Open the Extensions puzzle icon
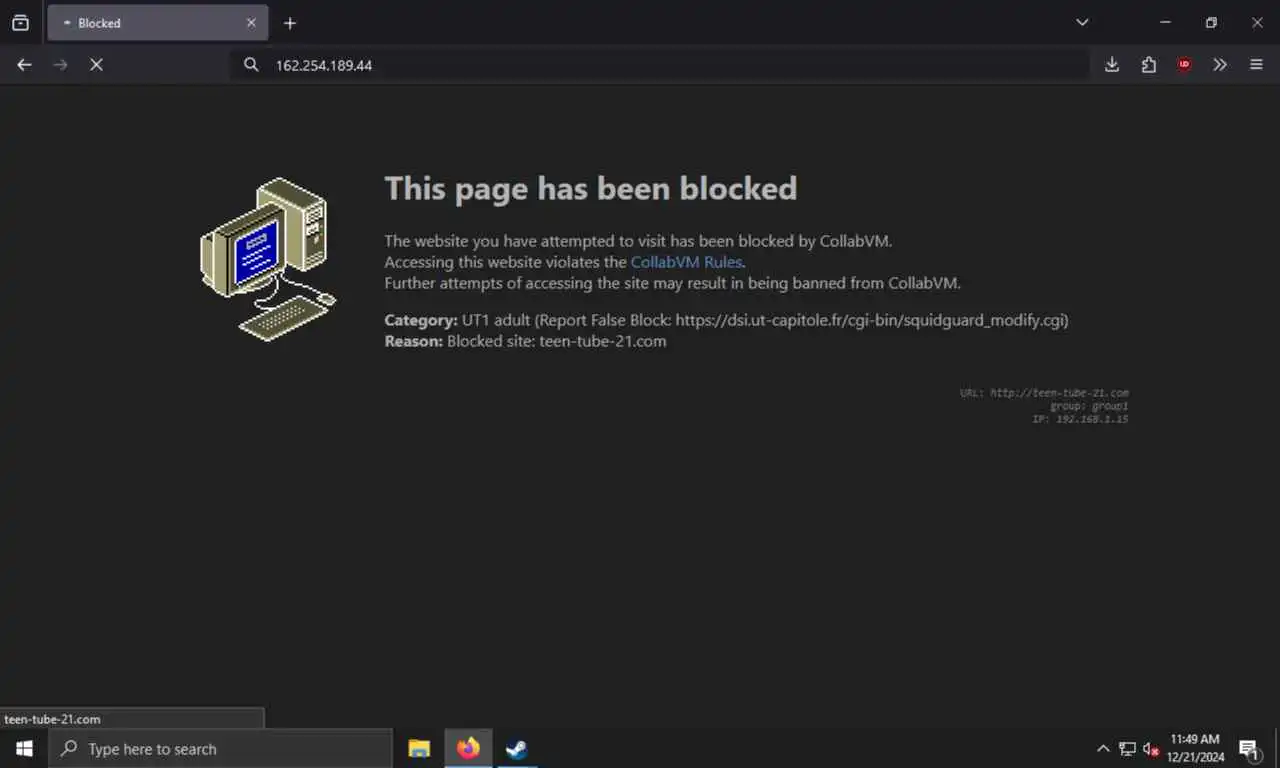Image resolution: width=1280 pixels, height=768 pixels. tap(1148, 65)
